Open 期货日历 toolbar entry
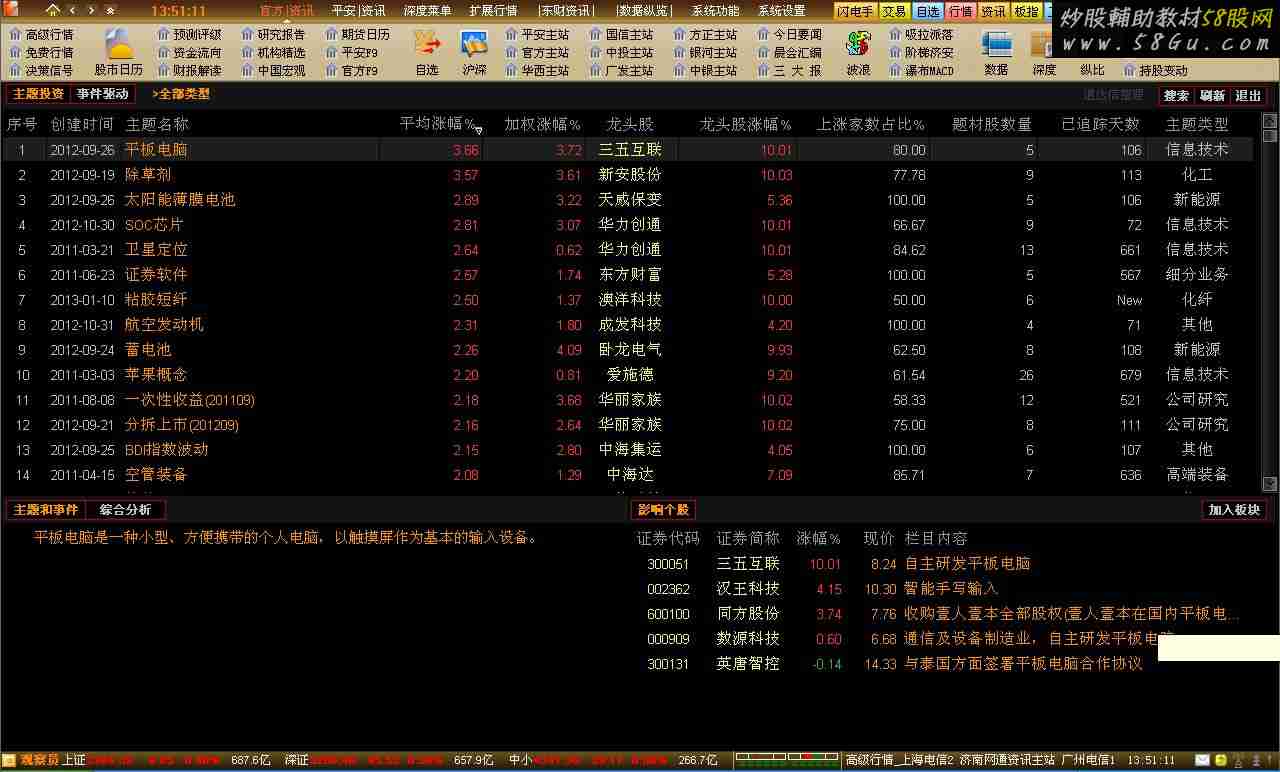 coord(358,34)
